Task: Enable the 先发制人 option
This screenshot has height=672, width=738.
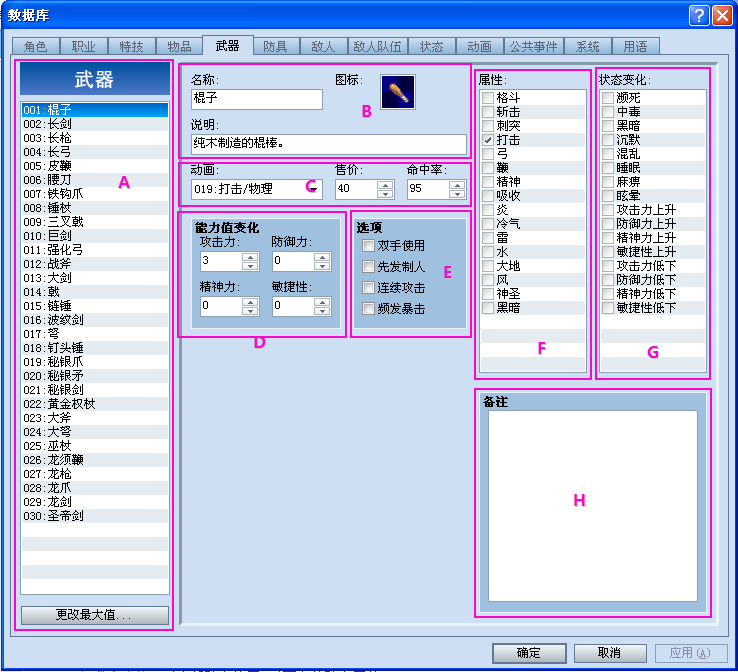Action: point(368,266)
